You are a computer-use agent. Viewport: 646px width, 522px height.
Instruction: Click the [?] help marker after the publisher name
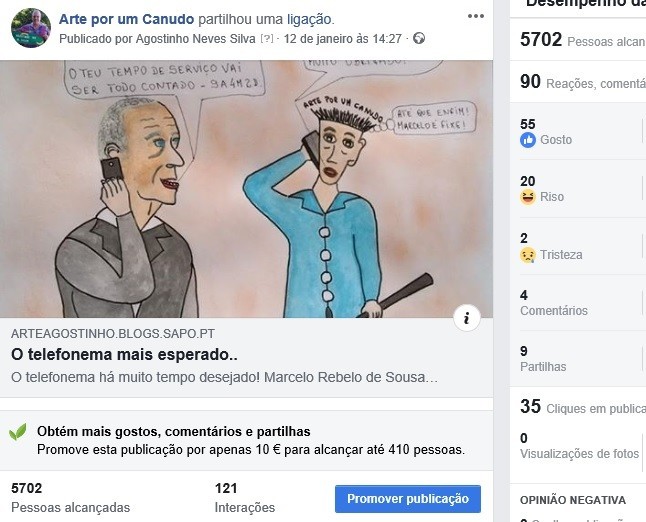point(267,39)
